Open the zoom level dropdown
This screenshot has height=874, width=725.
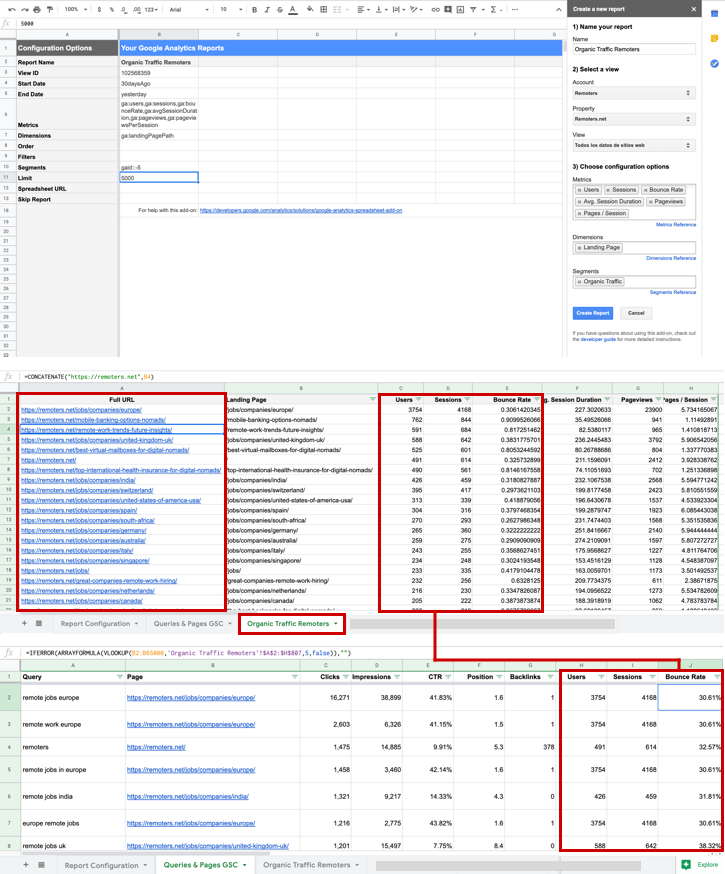tap(75, 9)
